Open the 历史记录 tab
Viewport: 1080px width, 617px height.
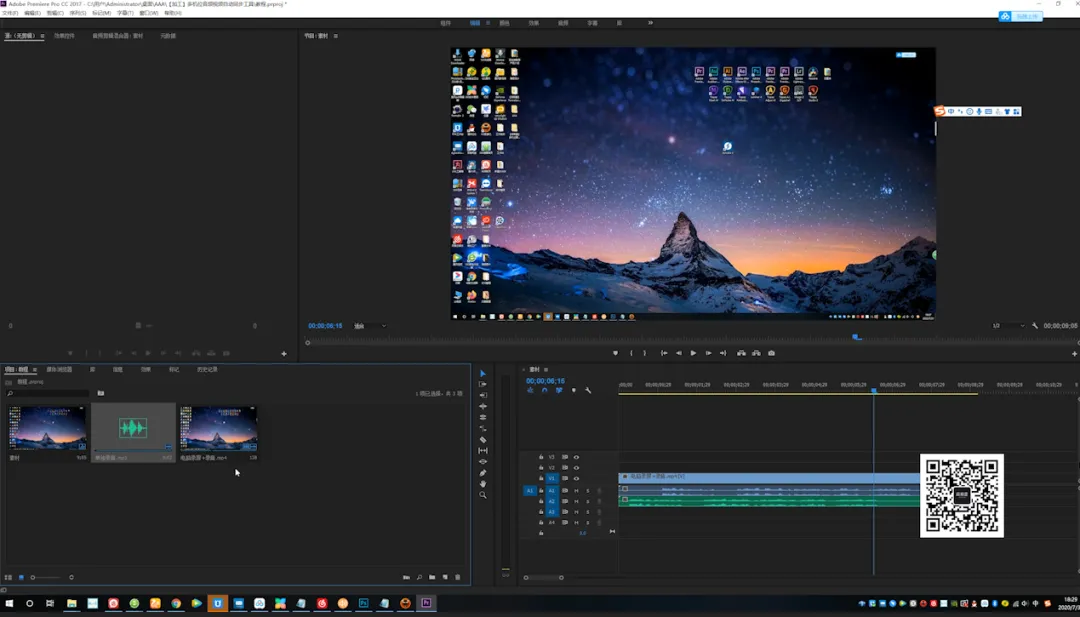pos(207,369)
